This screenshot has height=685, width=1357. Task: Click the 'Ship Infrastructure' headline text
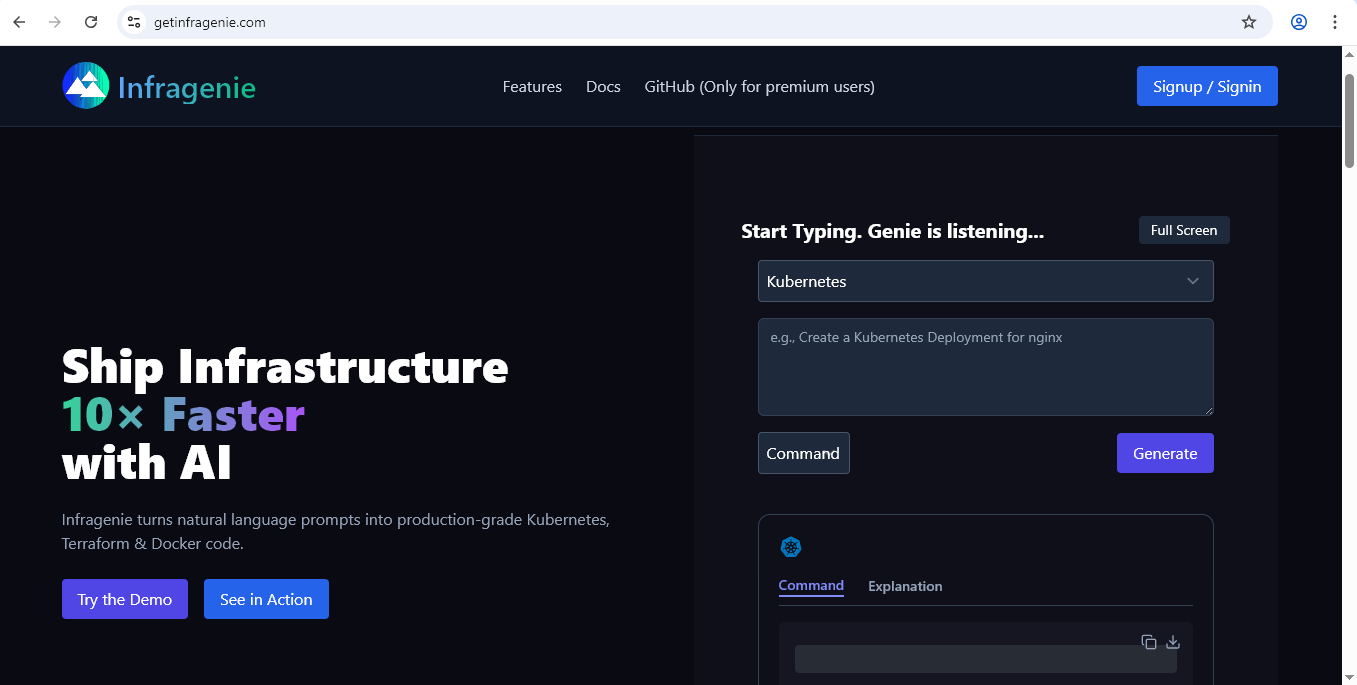(x=285, y=367)
